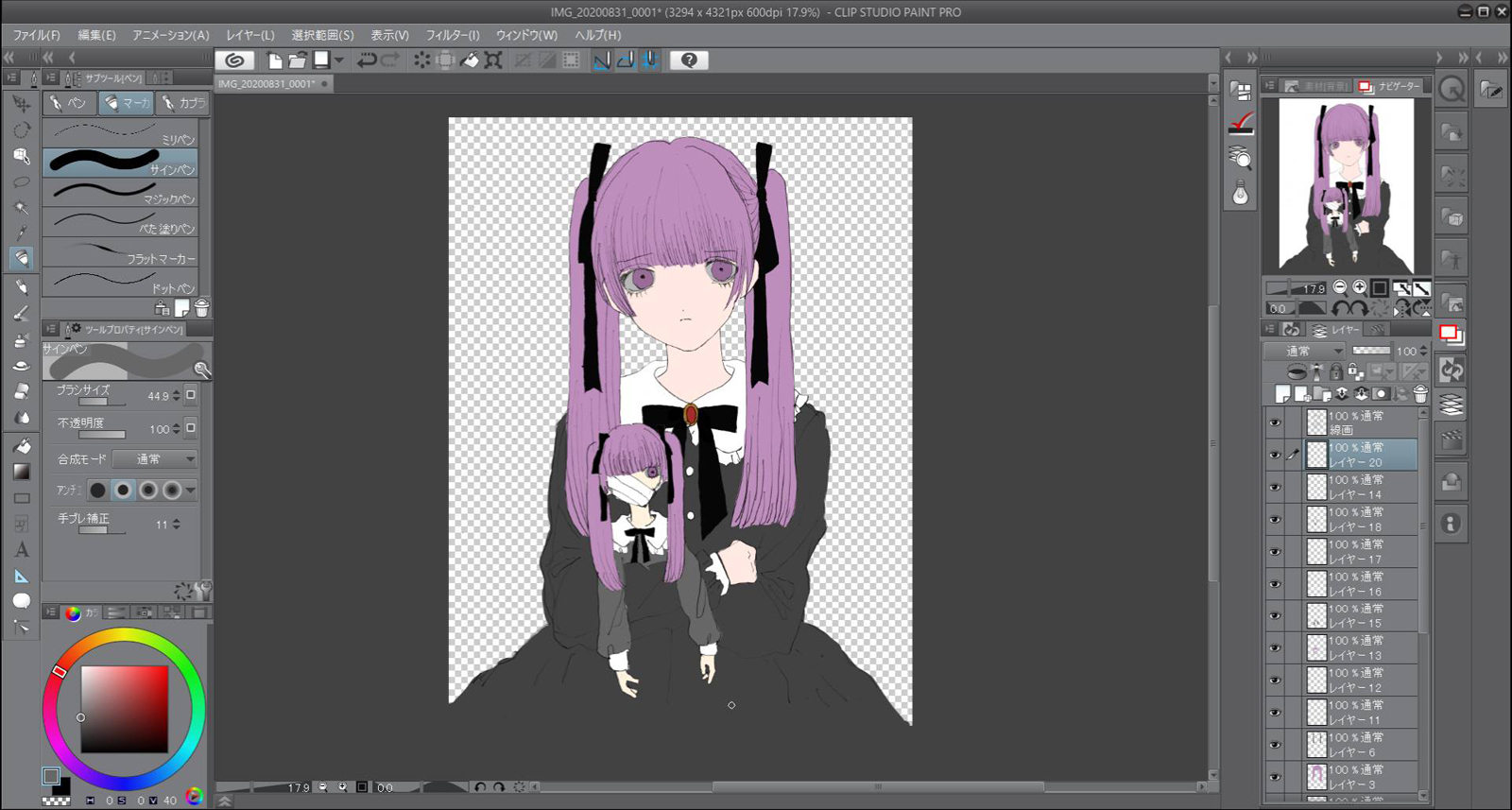1512x810 pixels.
Task: Open the CLIP STUDIO launcher swirl icon
Action: click(235, 60)
